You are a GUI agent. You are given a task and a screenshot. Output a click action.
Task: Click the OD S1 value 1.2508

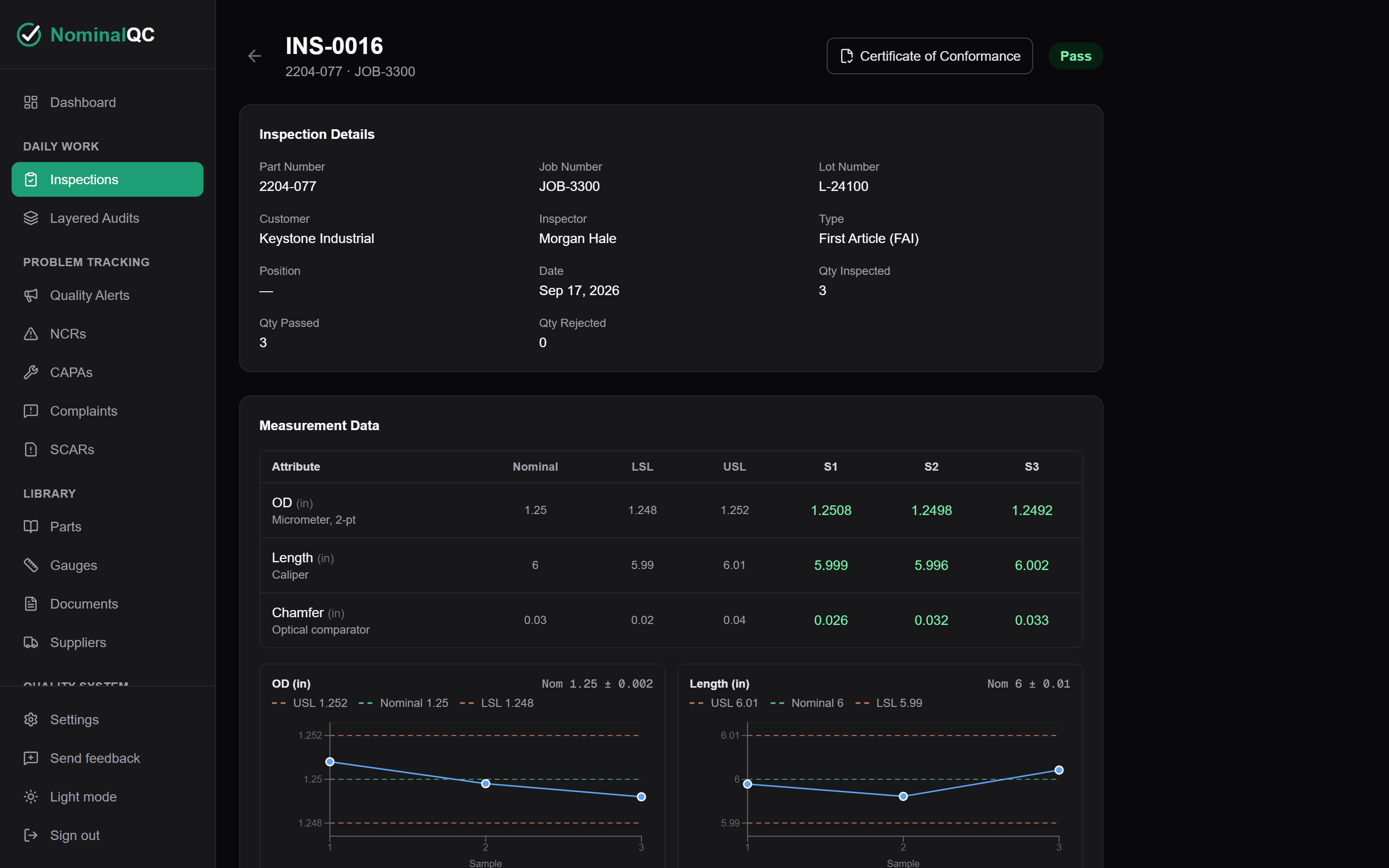click(831, 510)
